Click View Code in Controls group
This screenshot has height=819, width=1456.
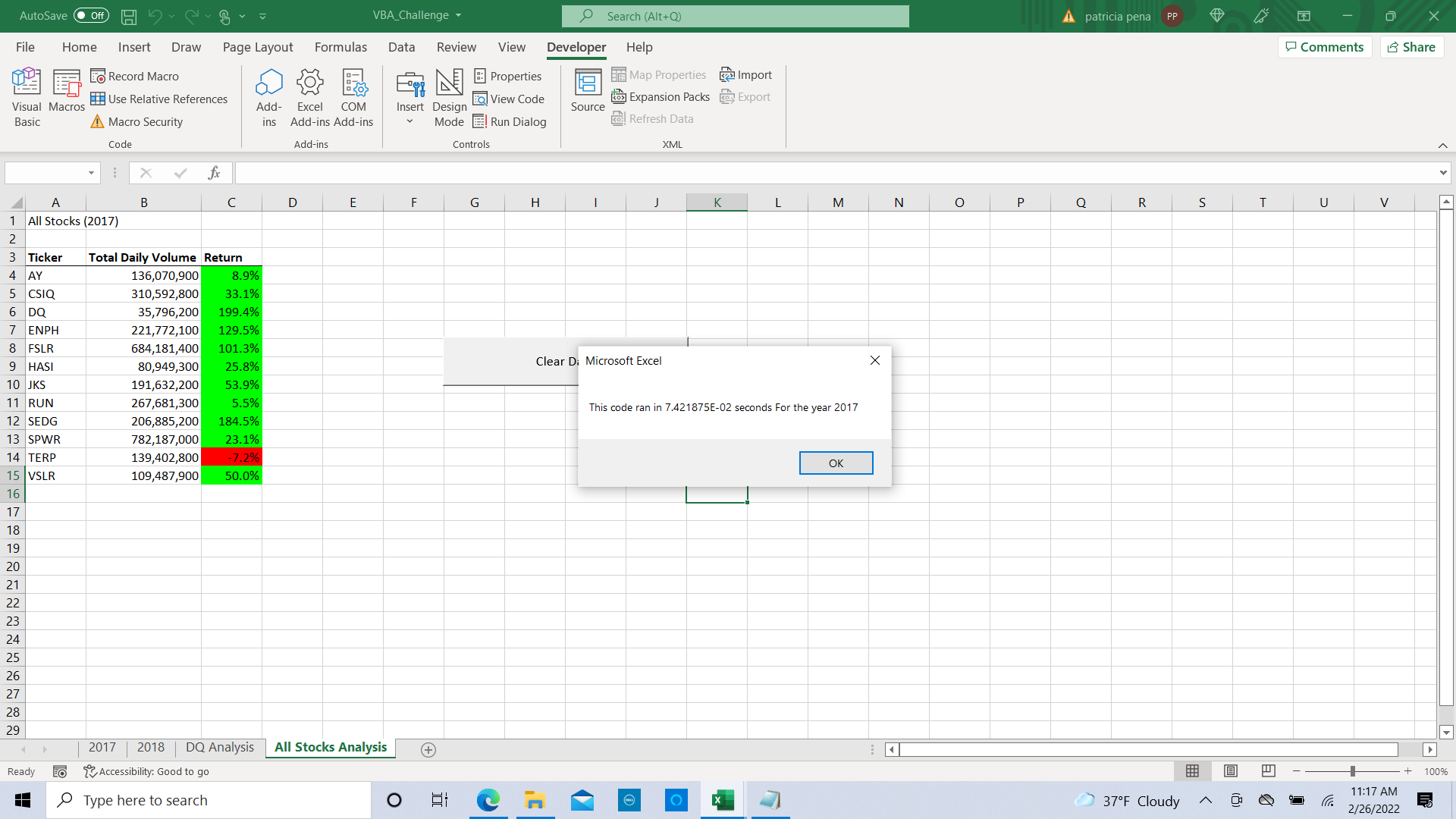[x=509, y=99]
